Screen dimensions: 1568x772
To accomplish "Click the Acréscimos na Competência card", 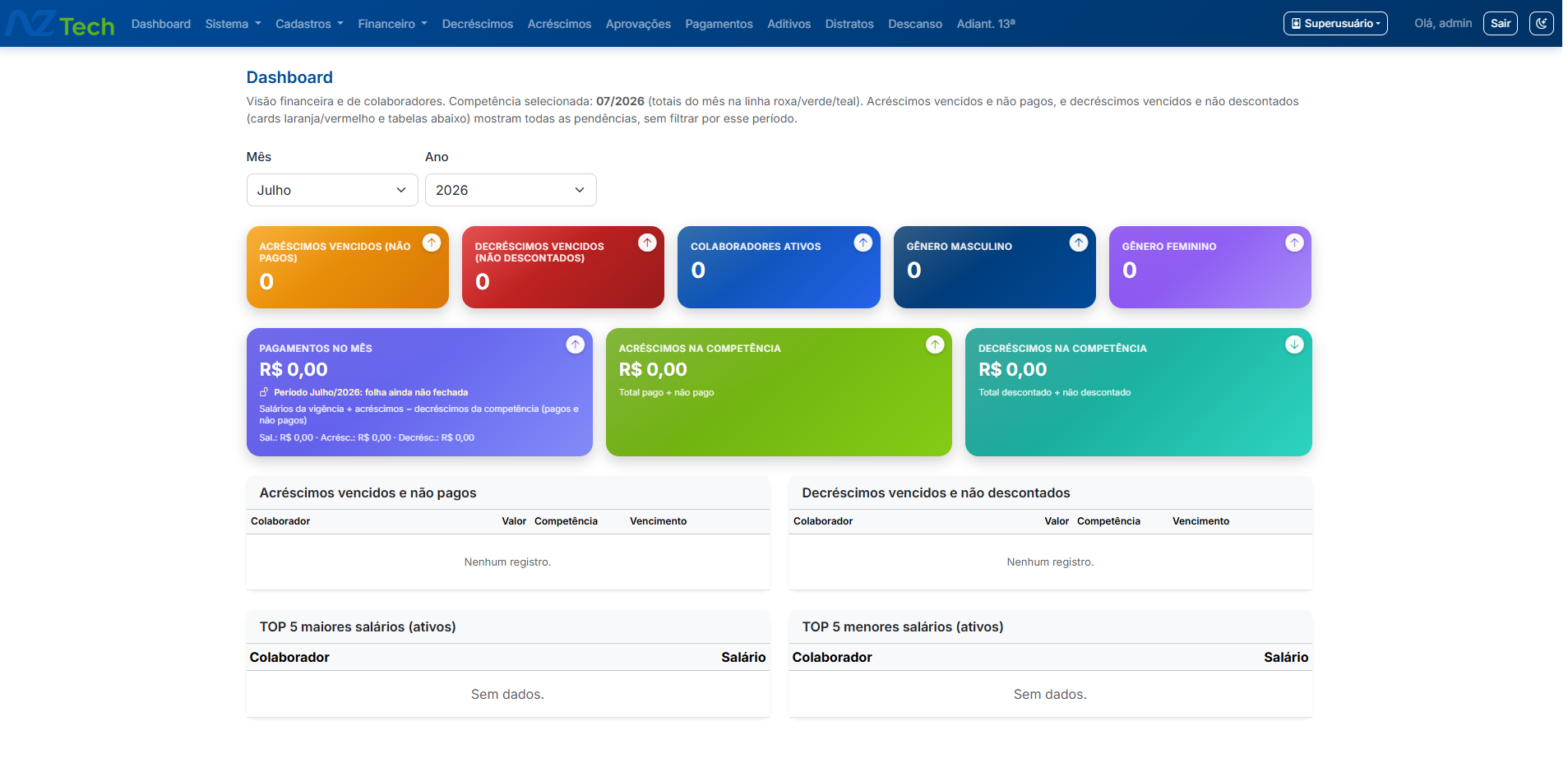I will [x=779, y=392].
